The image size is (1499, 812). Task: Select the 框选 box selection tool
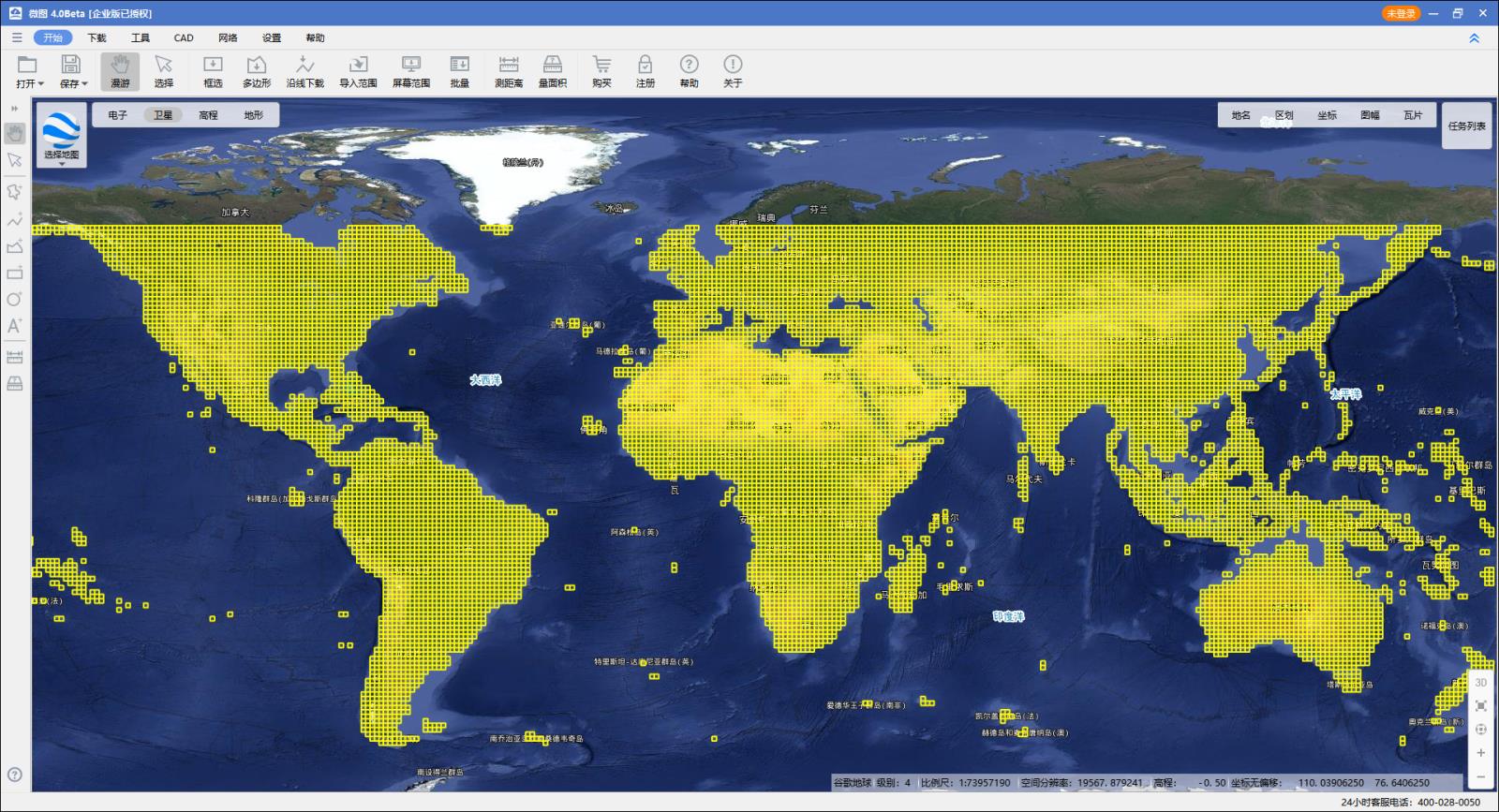(213, 71)
